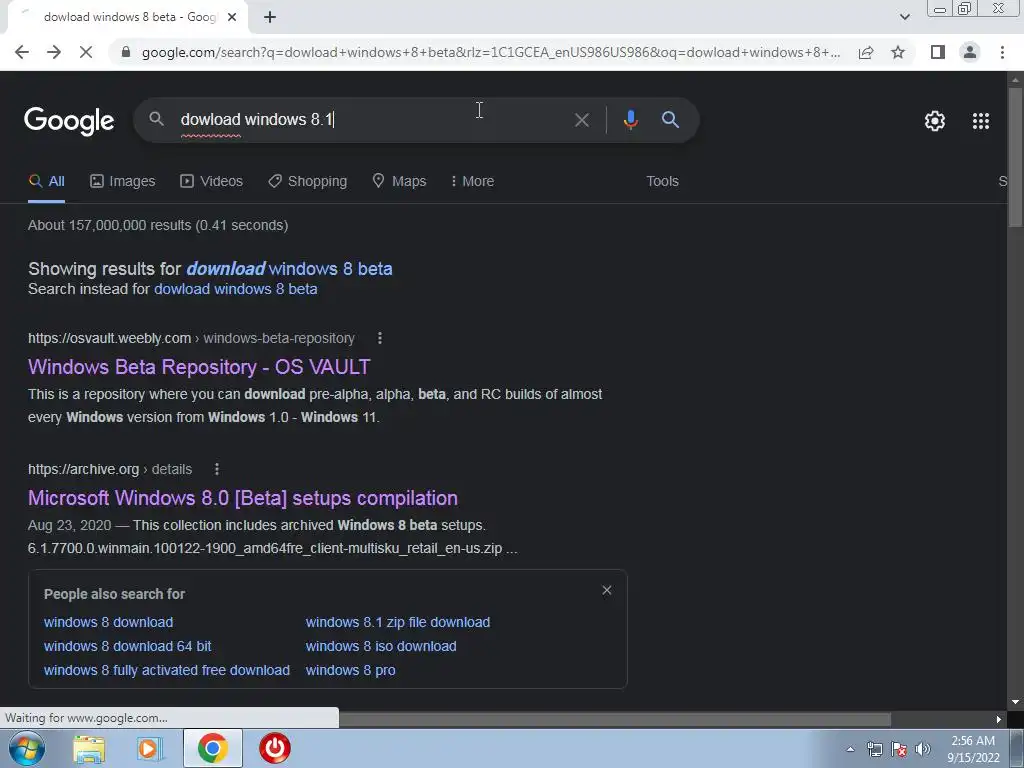Go to the Google home logo
Image resolution: width=1024 pixels, height=768 pixels.
(69, 121)
